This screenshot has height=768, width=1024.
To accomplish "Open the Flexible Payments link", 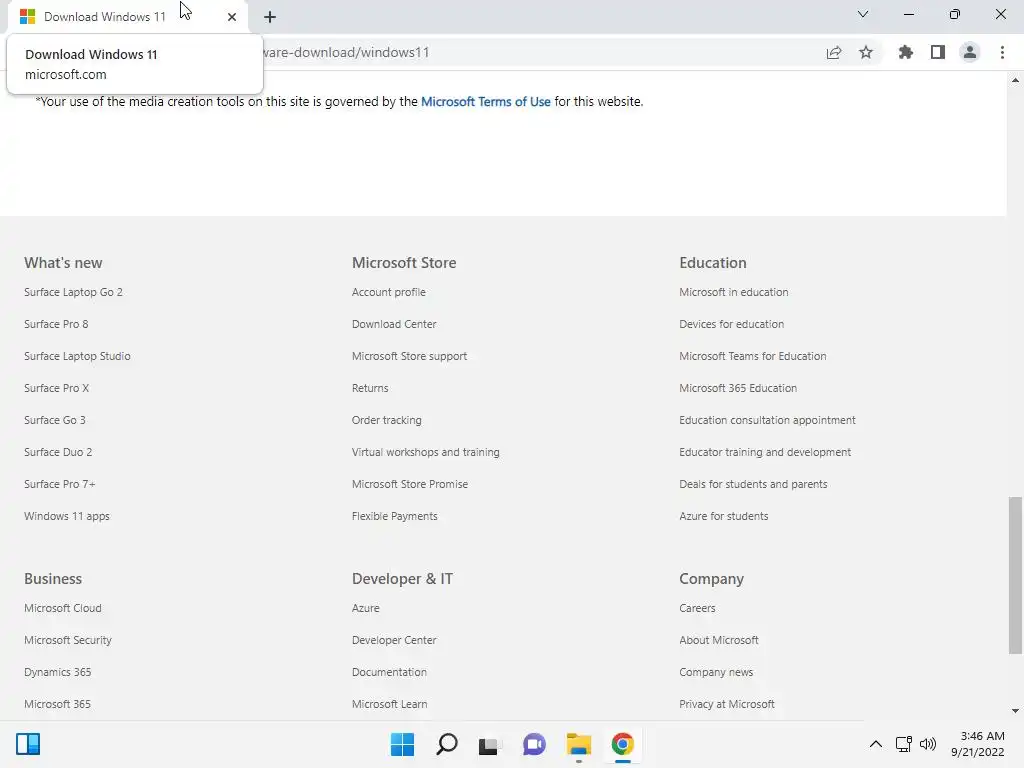I will click(x=394, y=516).
